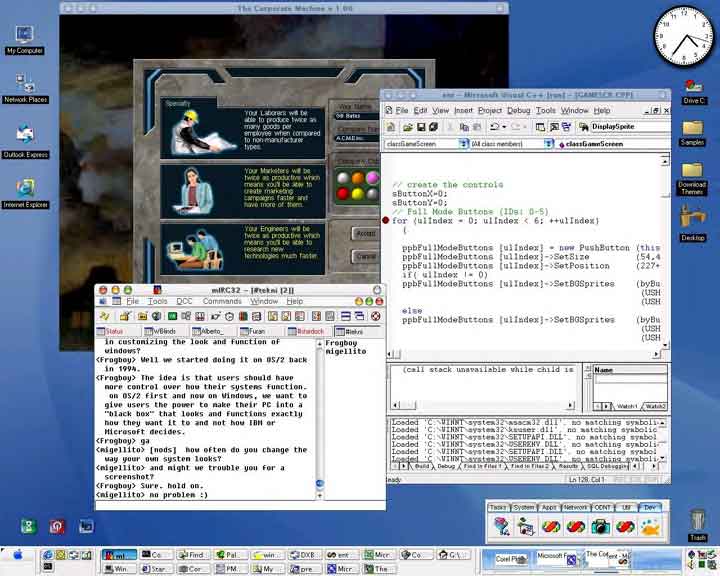Toggle breakpoint dot beside the for loop

point(386,220)
